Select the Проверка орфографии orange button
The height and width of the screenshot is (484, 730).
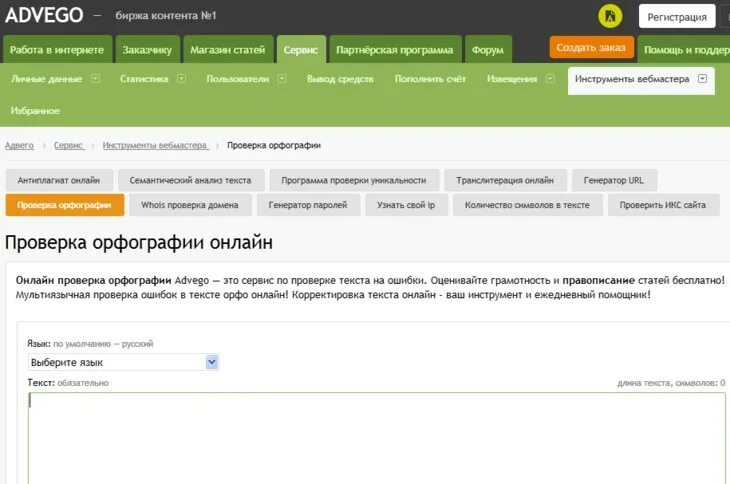click(x=65, y=205)
